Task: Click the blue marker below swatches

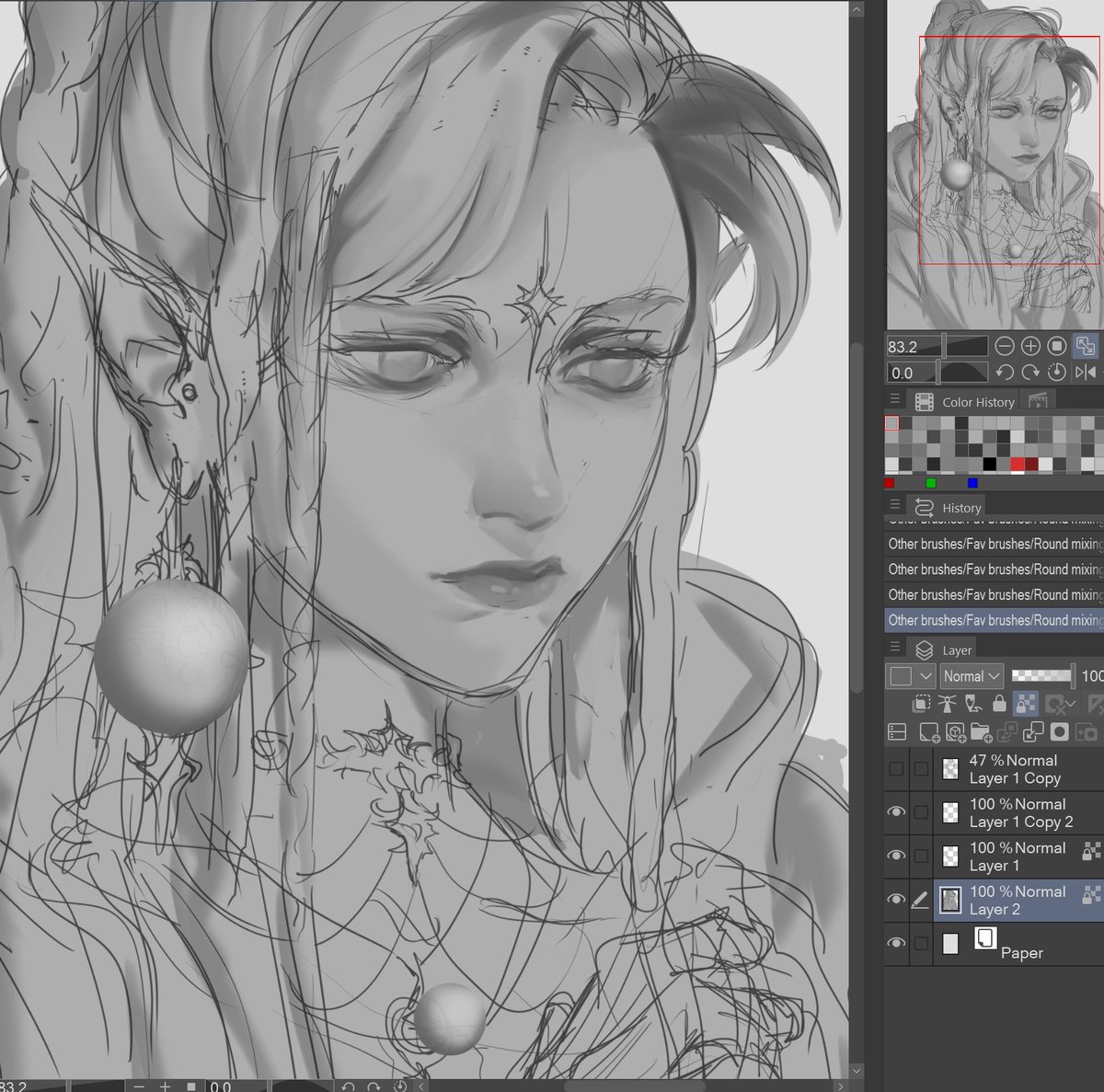Action: pos(972,483)
